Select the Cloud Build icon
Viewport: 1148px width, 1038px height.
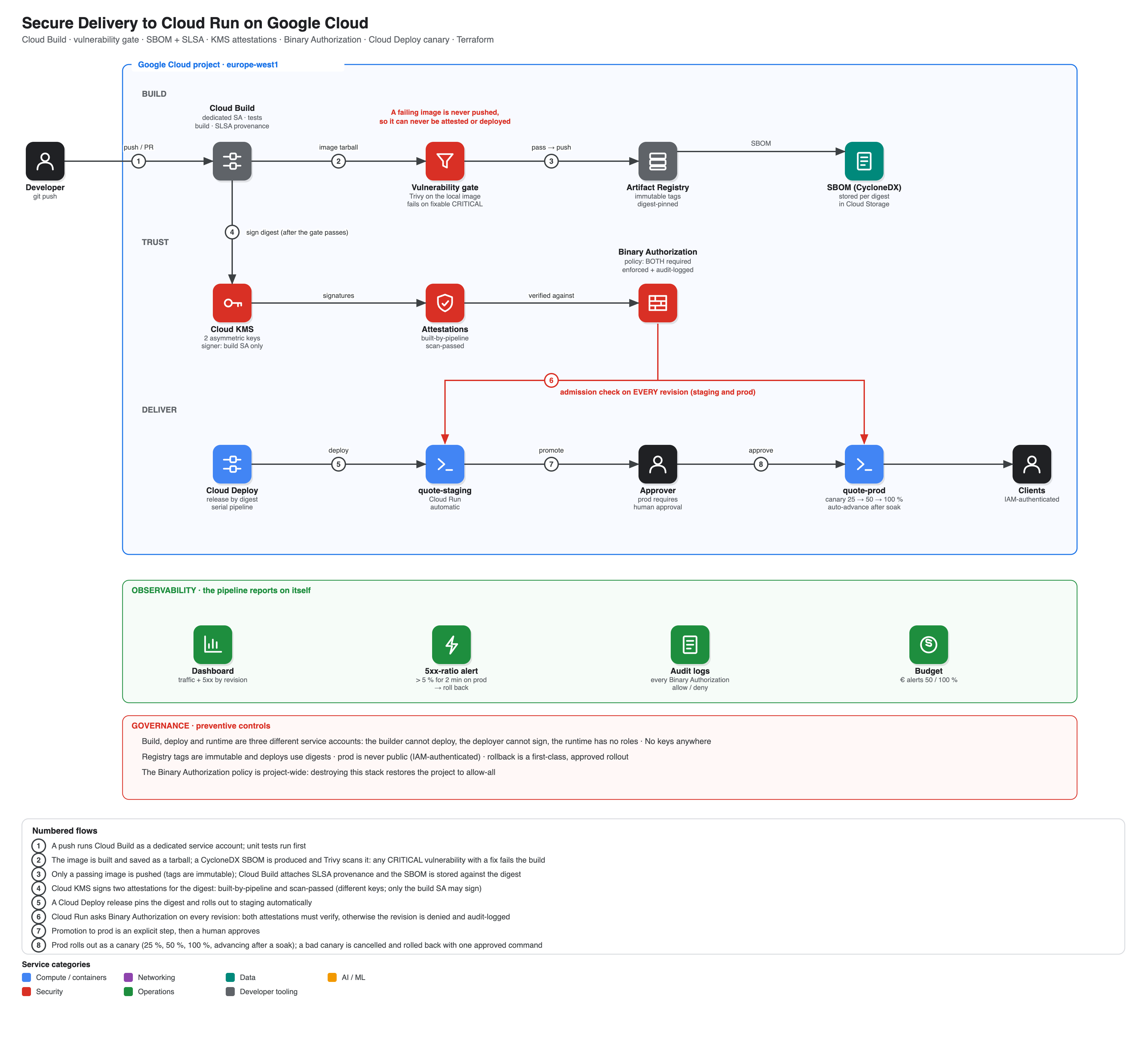(x=232, y=161)
